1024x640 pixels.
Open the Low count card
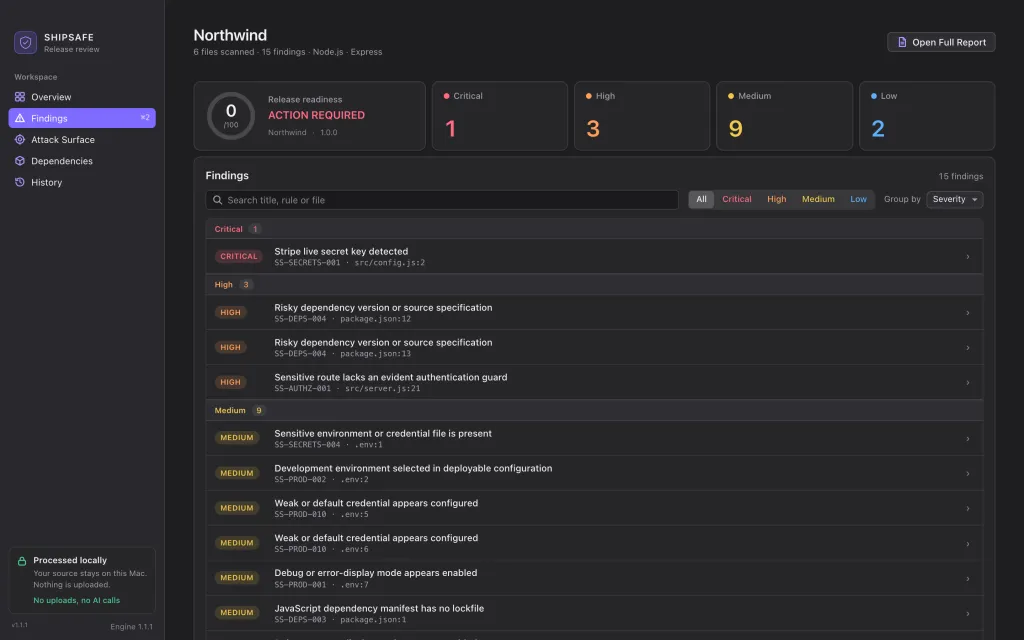[927, 116]
